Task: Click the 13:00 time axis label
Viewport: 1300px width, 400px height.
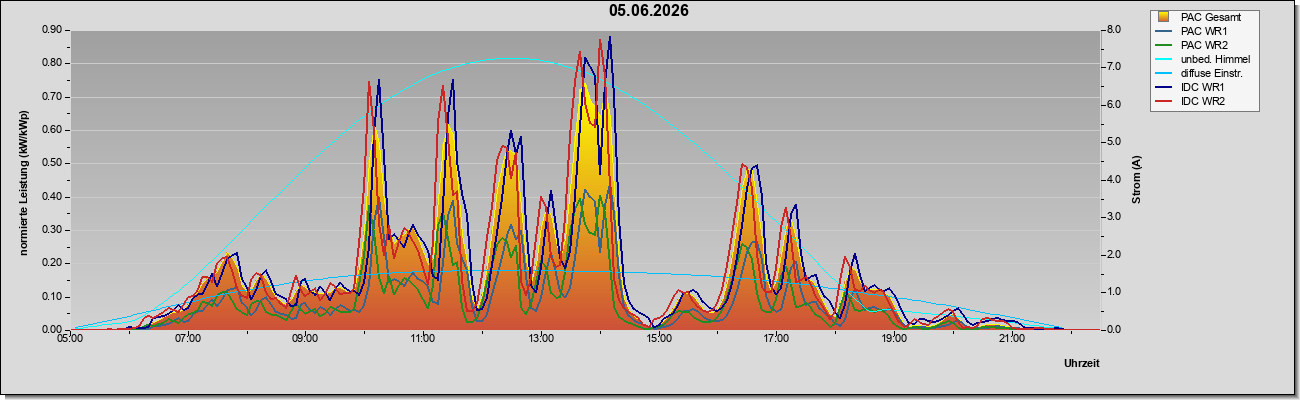Action: [x=540, y=340]
